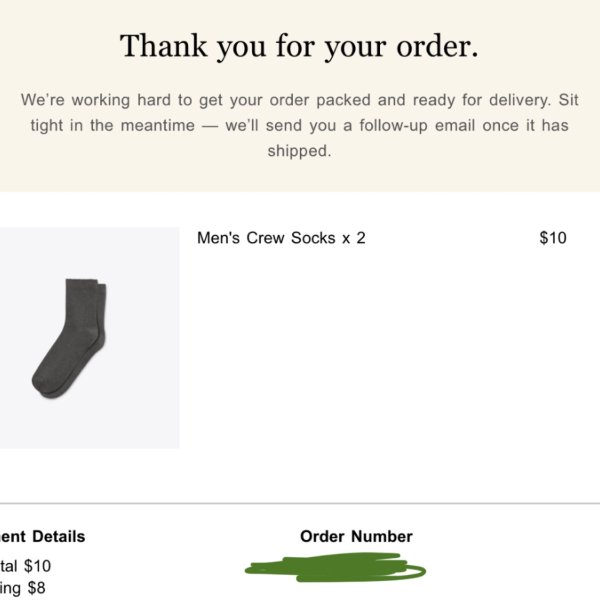Click the Order Number heading
Screen dimensions: 600x600
pyautogui.click(x=356, y=536)
